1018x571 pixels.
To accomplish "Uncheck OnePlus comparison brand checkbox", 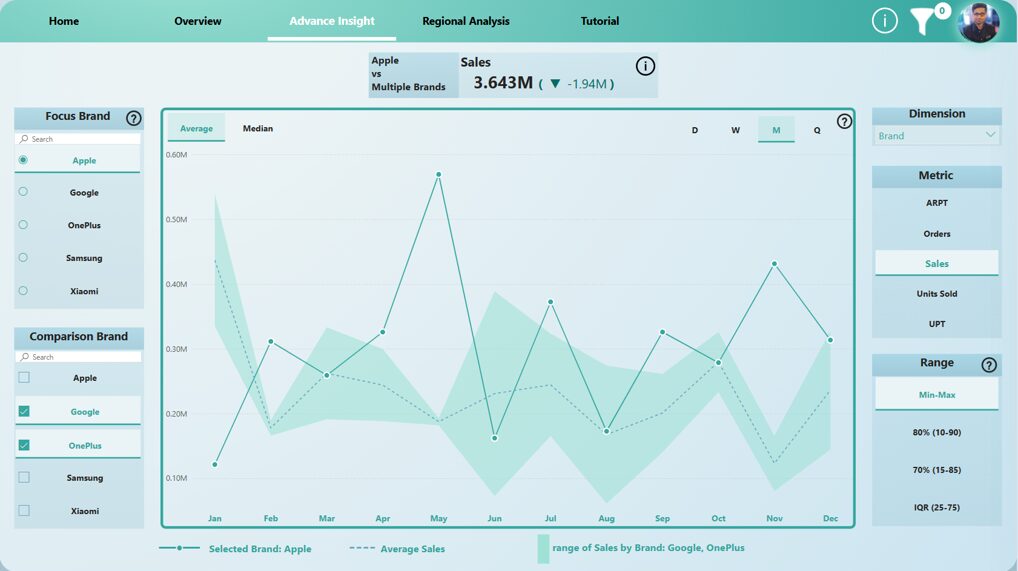I will (24, 445).
